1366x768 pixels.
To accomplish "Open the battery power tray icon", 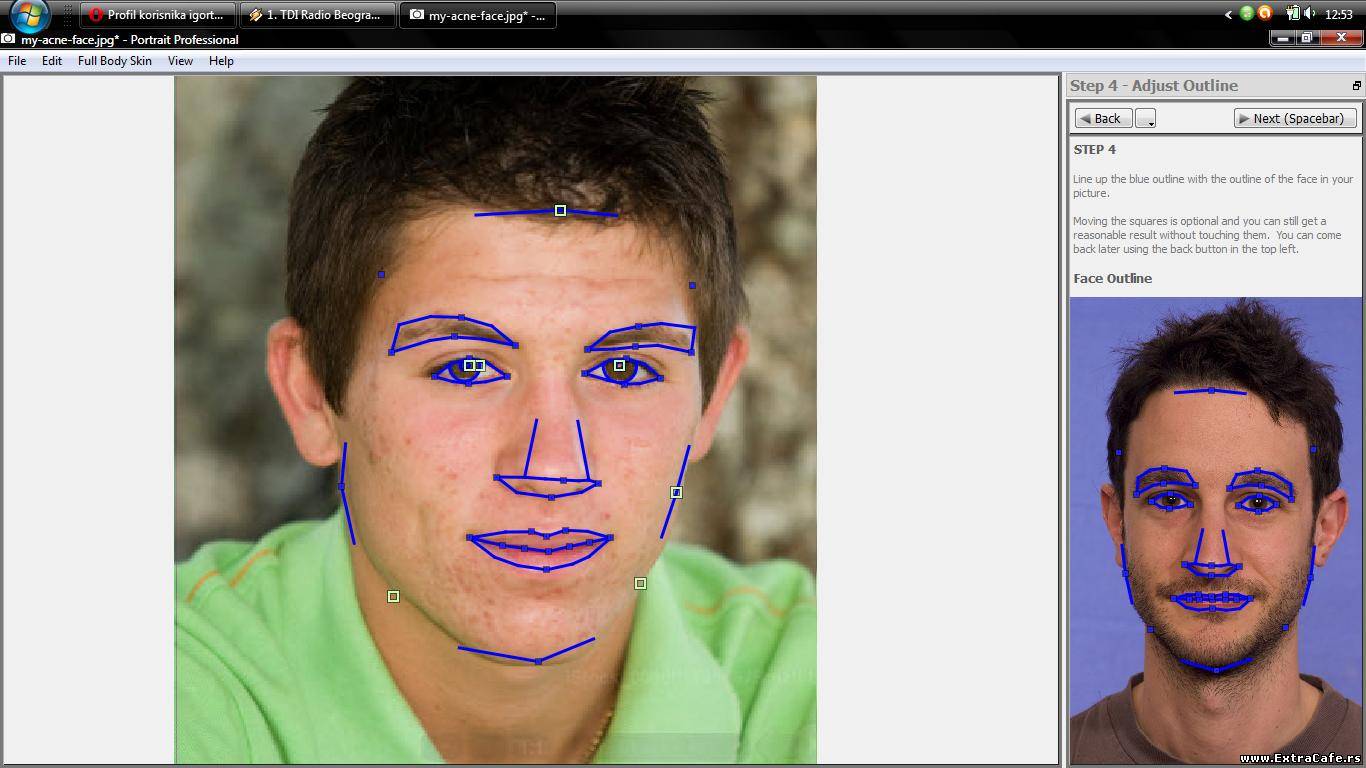I will 1292,14.
